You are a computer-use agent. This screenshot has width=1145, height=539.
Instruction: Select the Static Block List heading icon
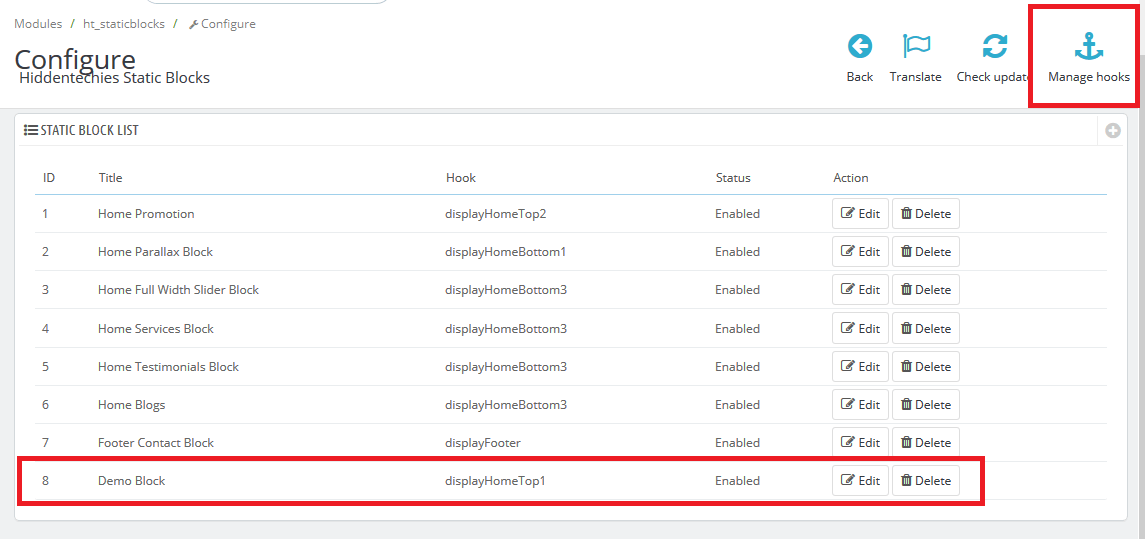pos(31,131)
